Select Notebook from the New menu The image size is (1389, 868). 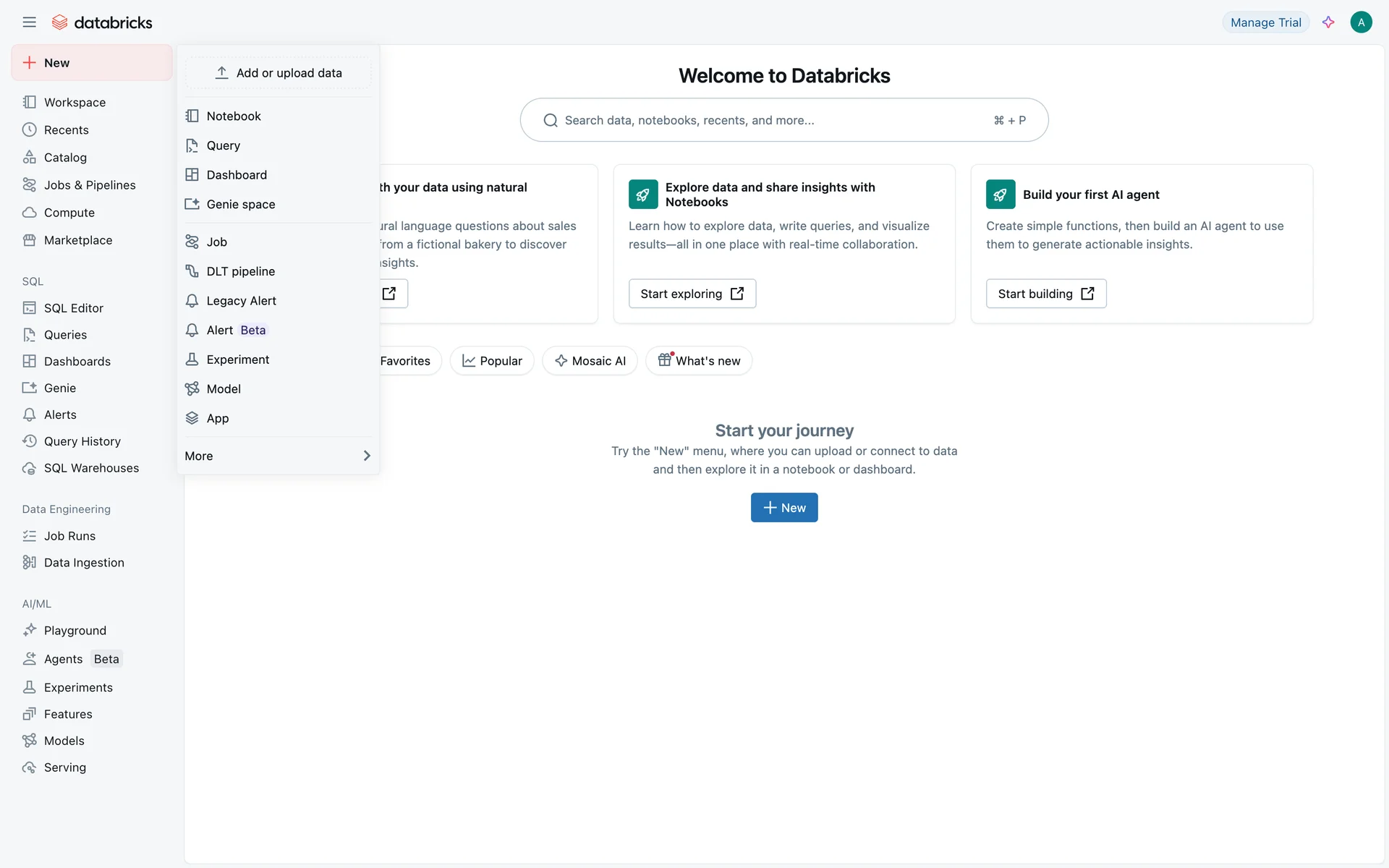coord(233,116)
